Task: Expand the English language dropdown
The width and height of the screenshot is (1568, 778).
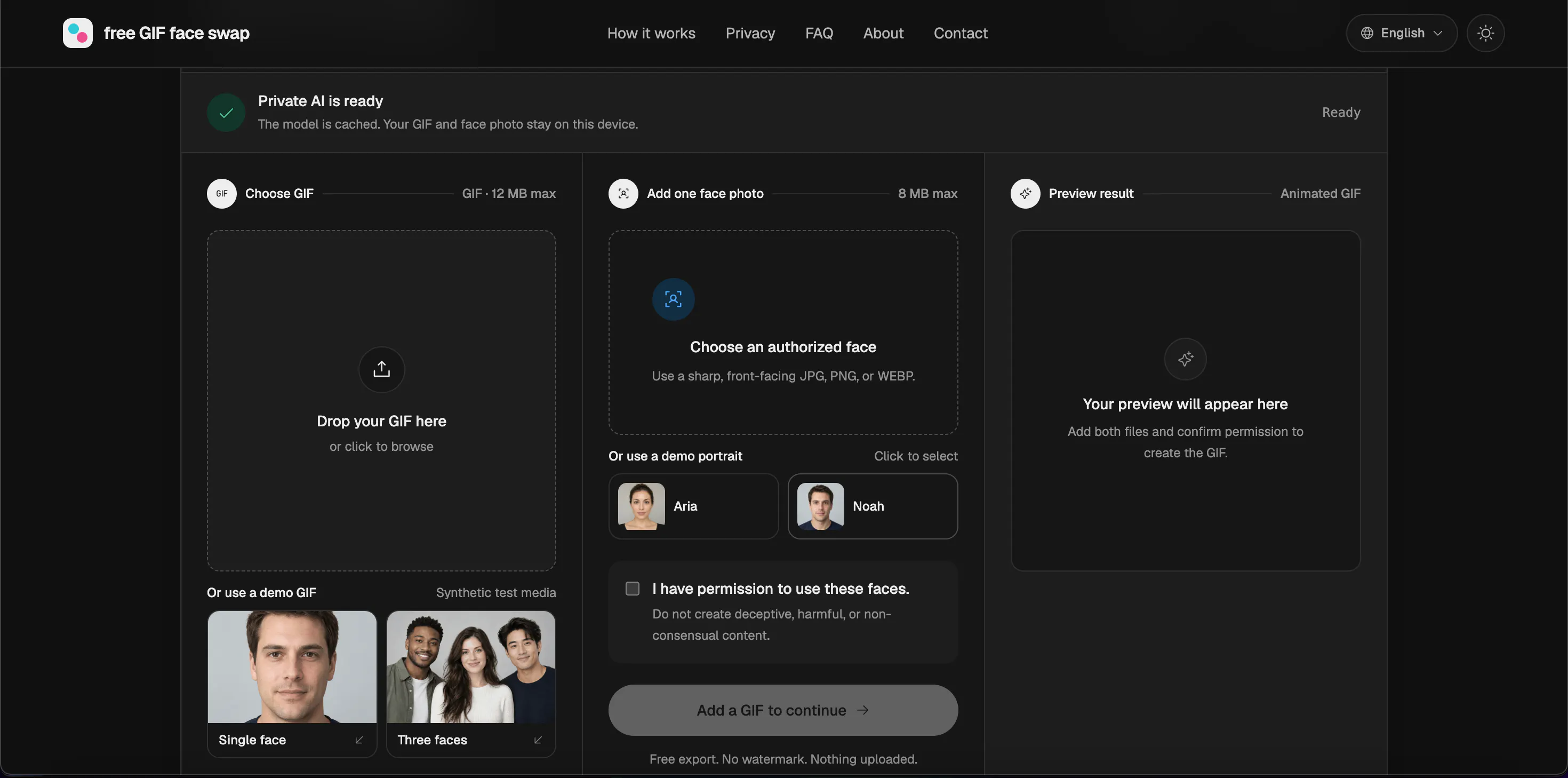Action: coord(1401,33)
